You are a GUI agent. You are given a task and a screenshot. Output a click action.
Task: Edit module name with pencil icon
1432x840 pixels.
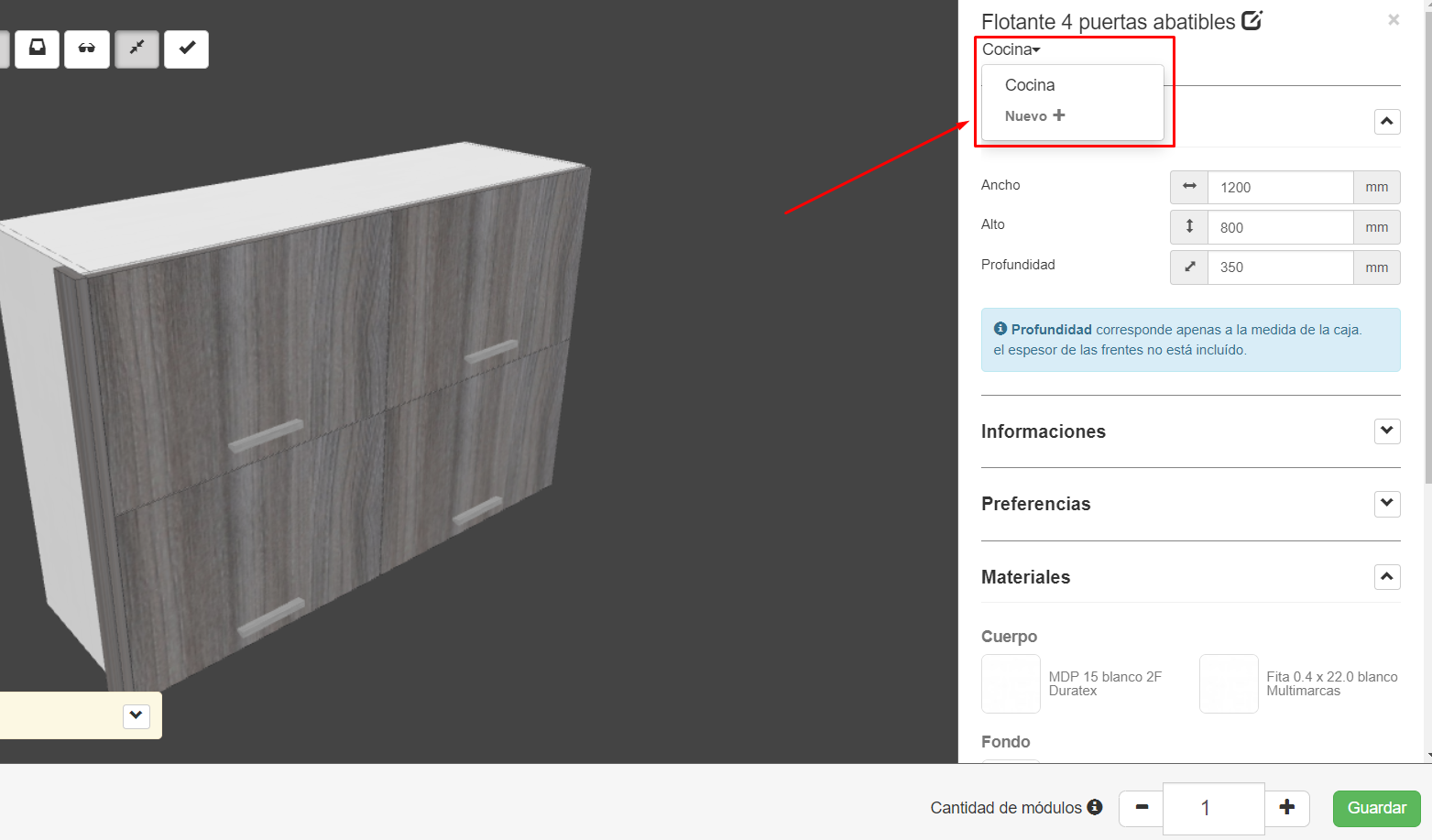point(1252,21)
